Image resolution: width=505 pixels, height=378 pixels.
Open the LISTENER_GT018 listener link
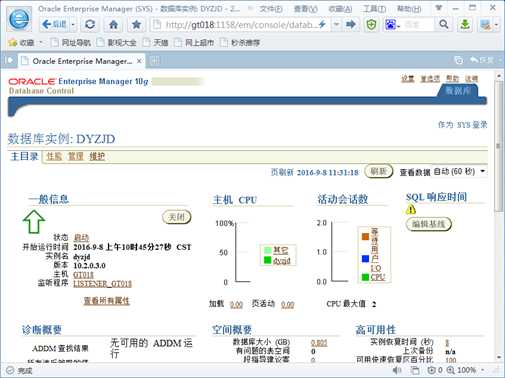pos(102,284)
